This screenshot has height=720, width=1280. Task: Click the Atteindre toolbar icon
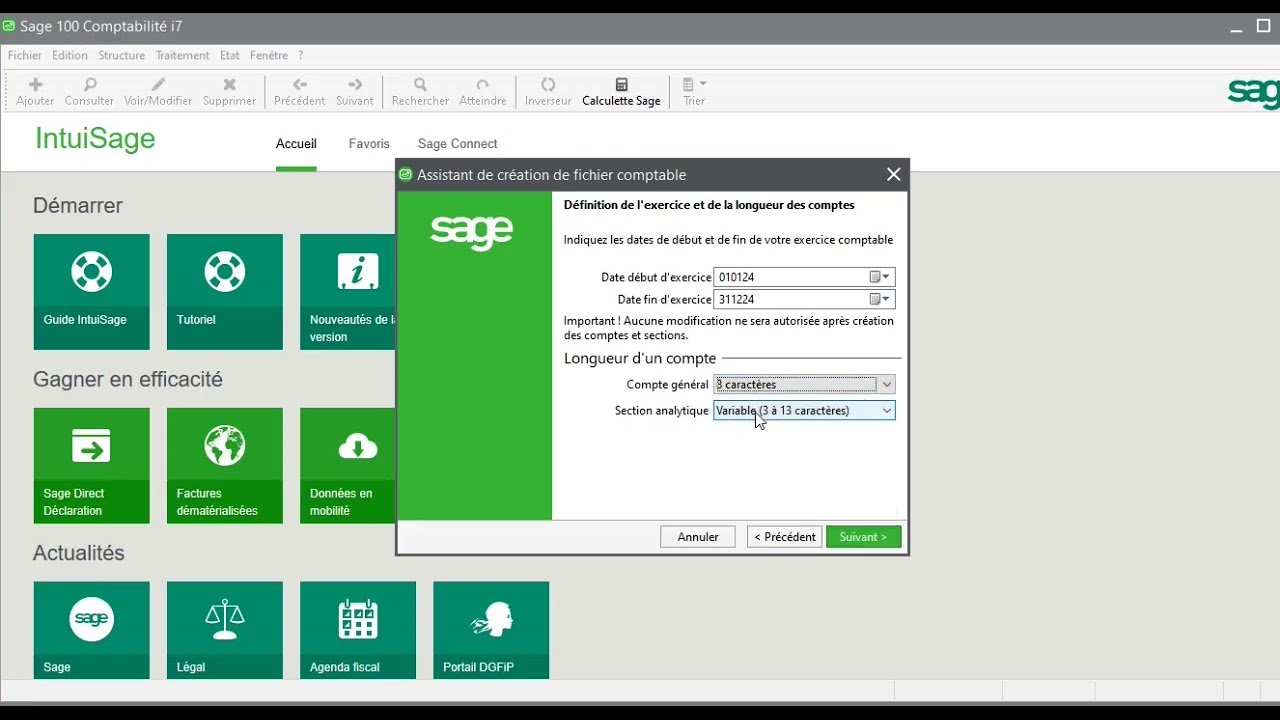tap(483, 85)
